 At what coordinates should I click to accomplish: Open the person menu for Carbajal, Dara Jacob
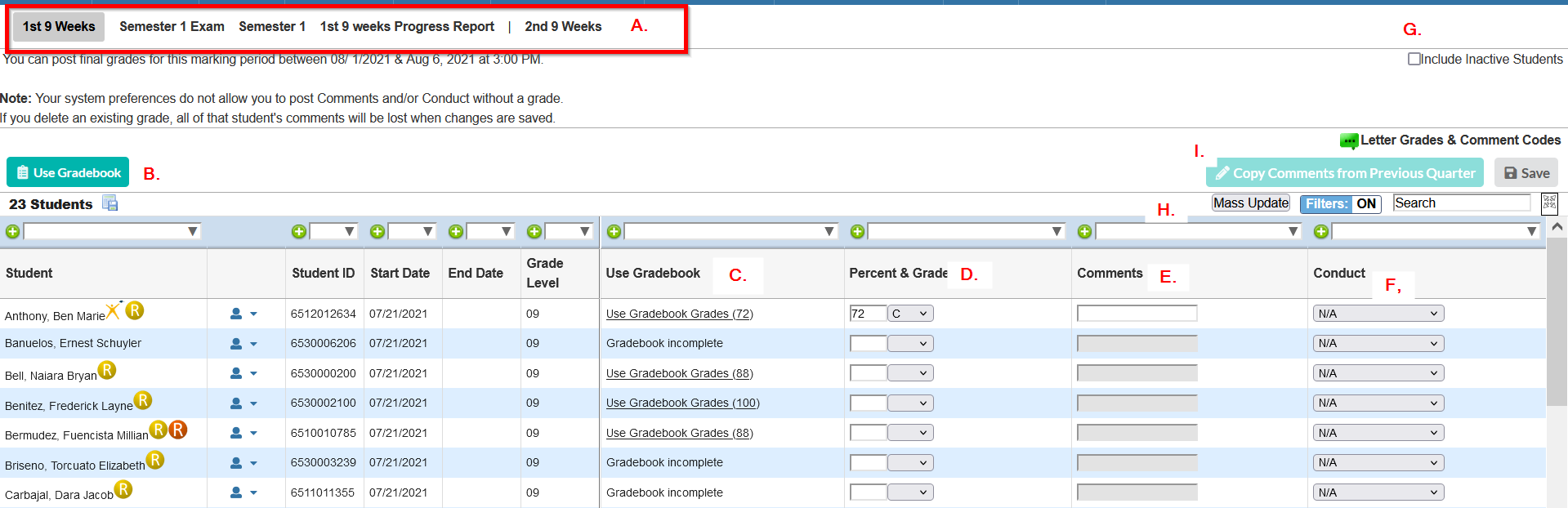coord(243,492)
